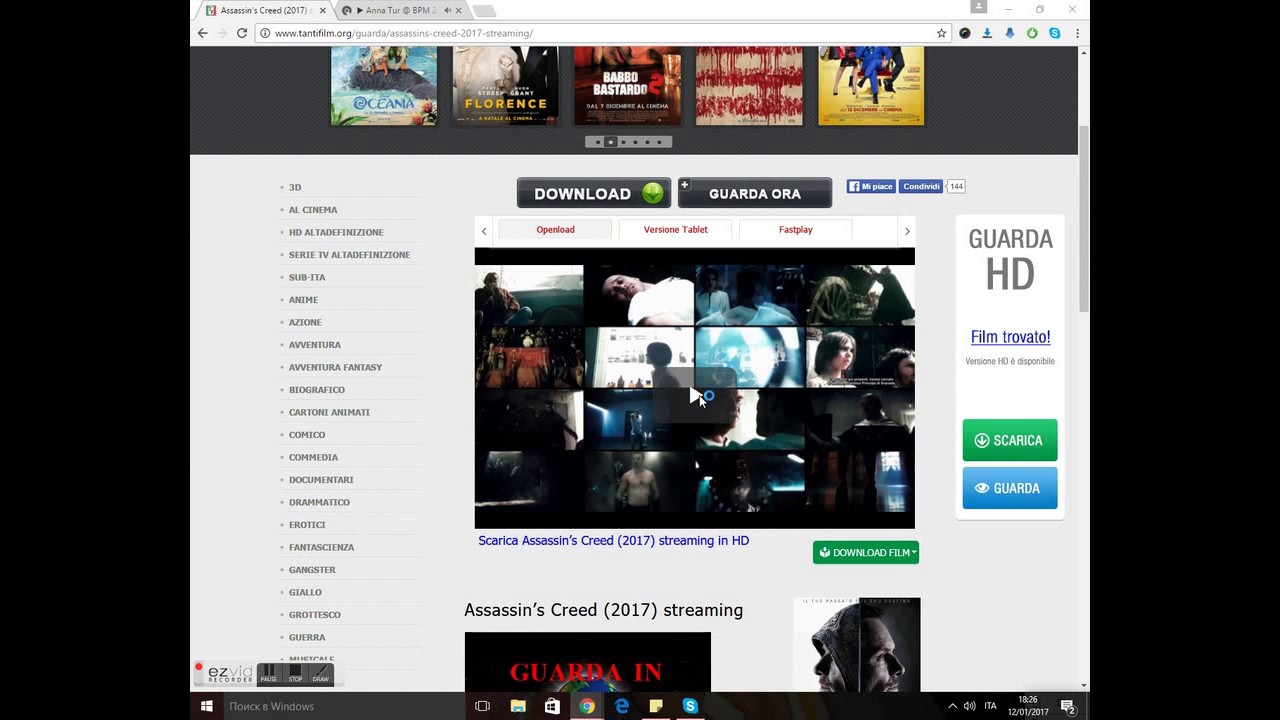
Task: Open the Oceania movie poster
Action: [x=384, y=85]
